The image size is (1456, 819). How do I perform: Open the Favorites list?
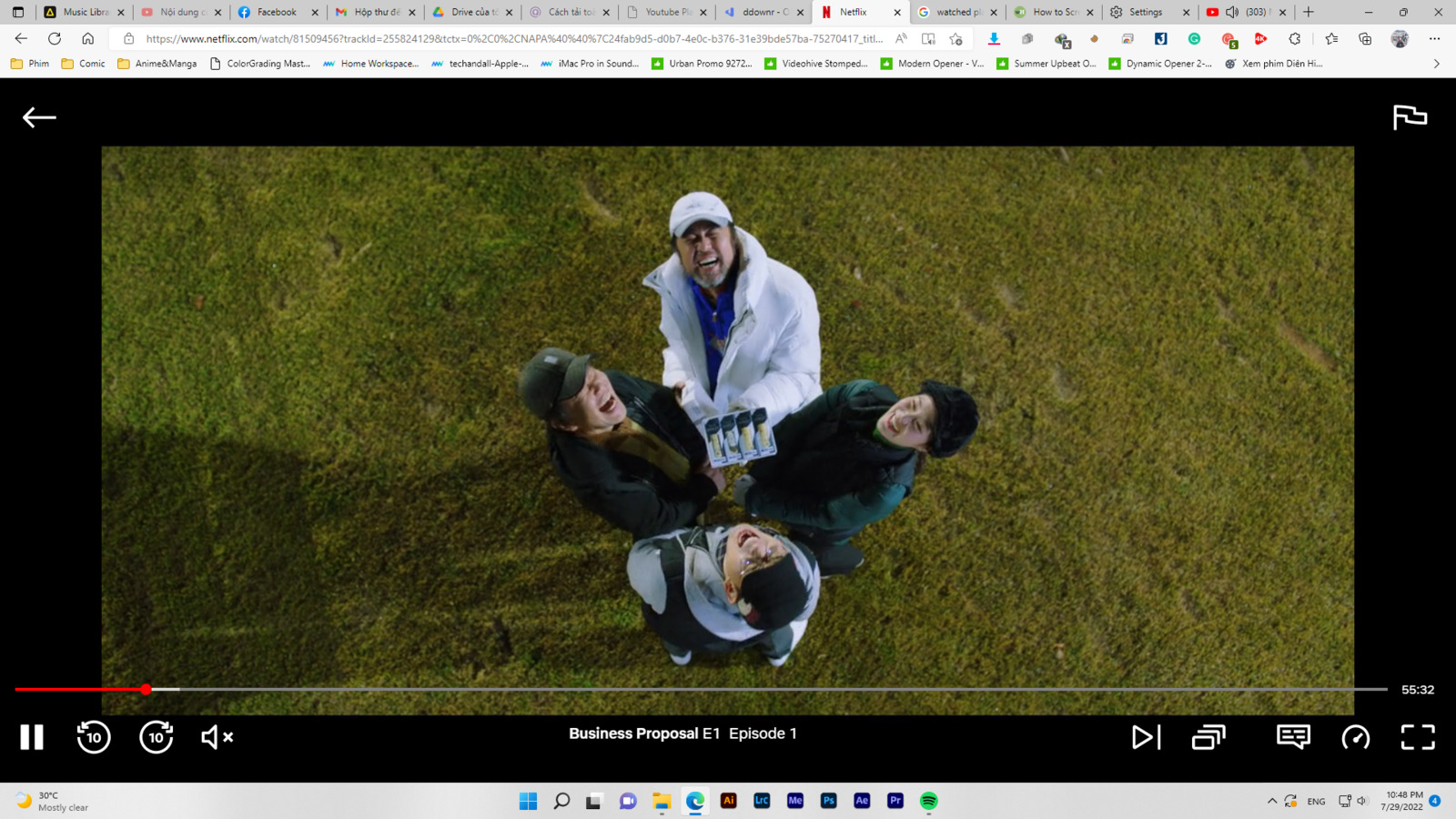point(1331,38)
